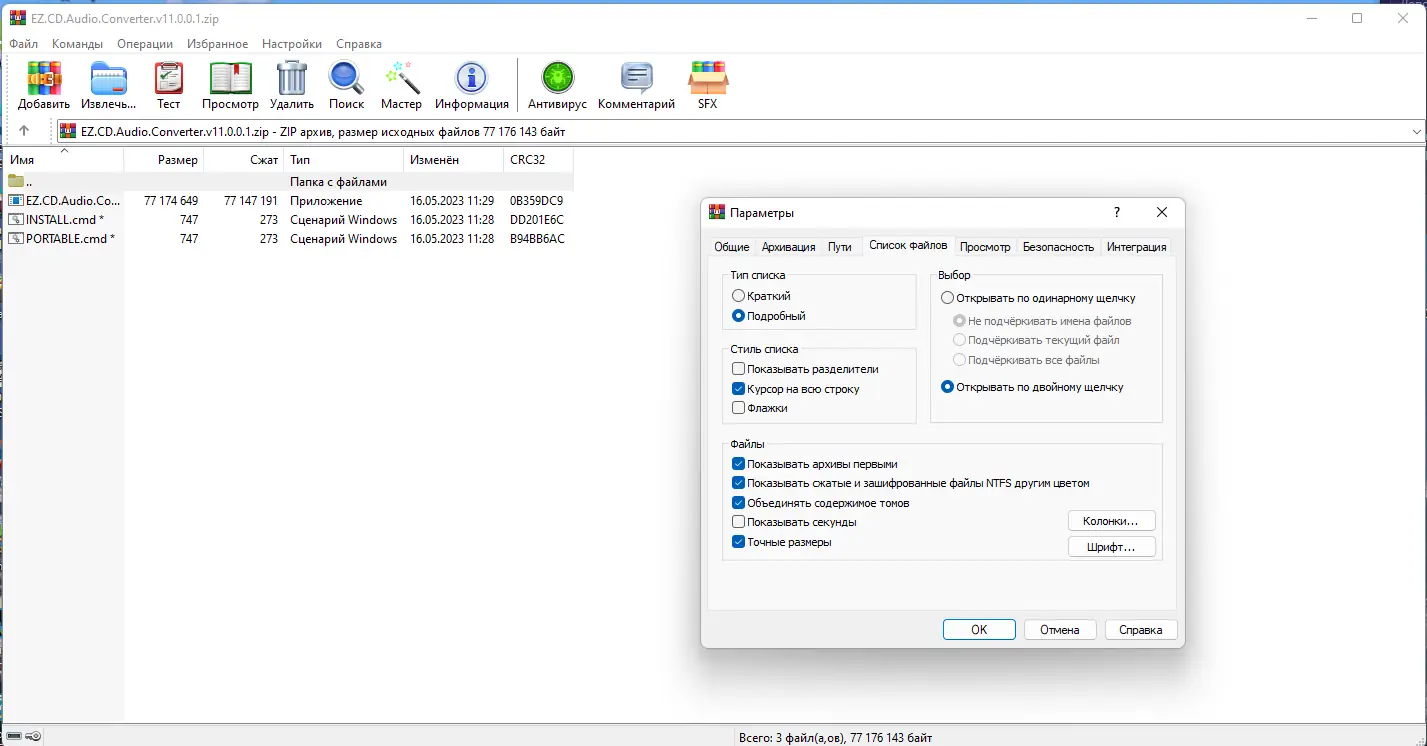The width and height of the screenshot is (1427, 746).
Task: Click the size value 77 174 649
Action: (x=171, y=200)
